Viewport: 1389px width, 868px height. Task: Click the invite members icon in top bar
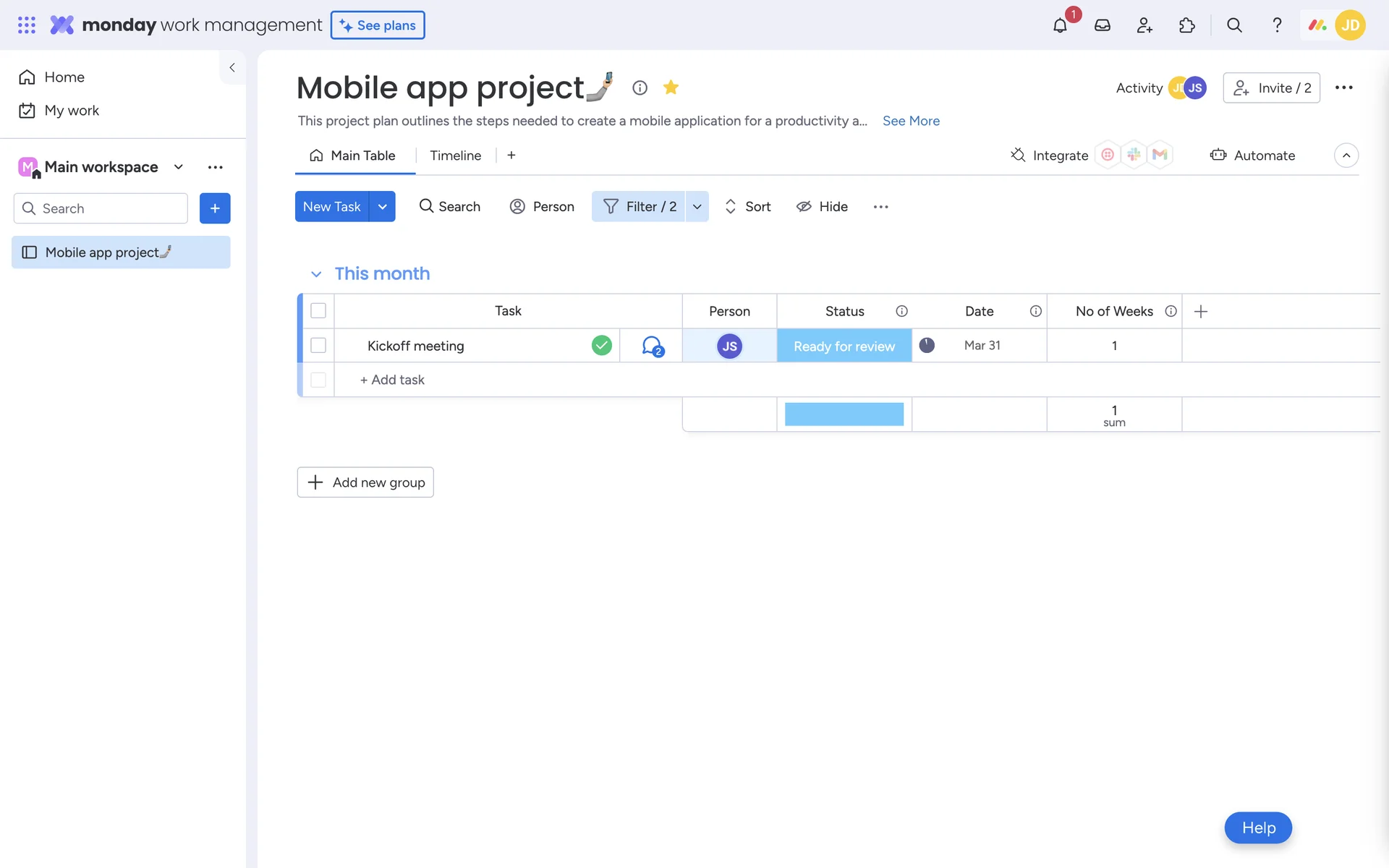tap(1144, 25)
